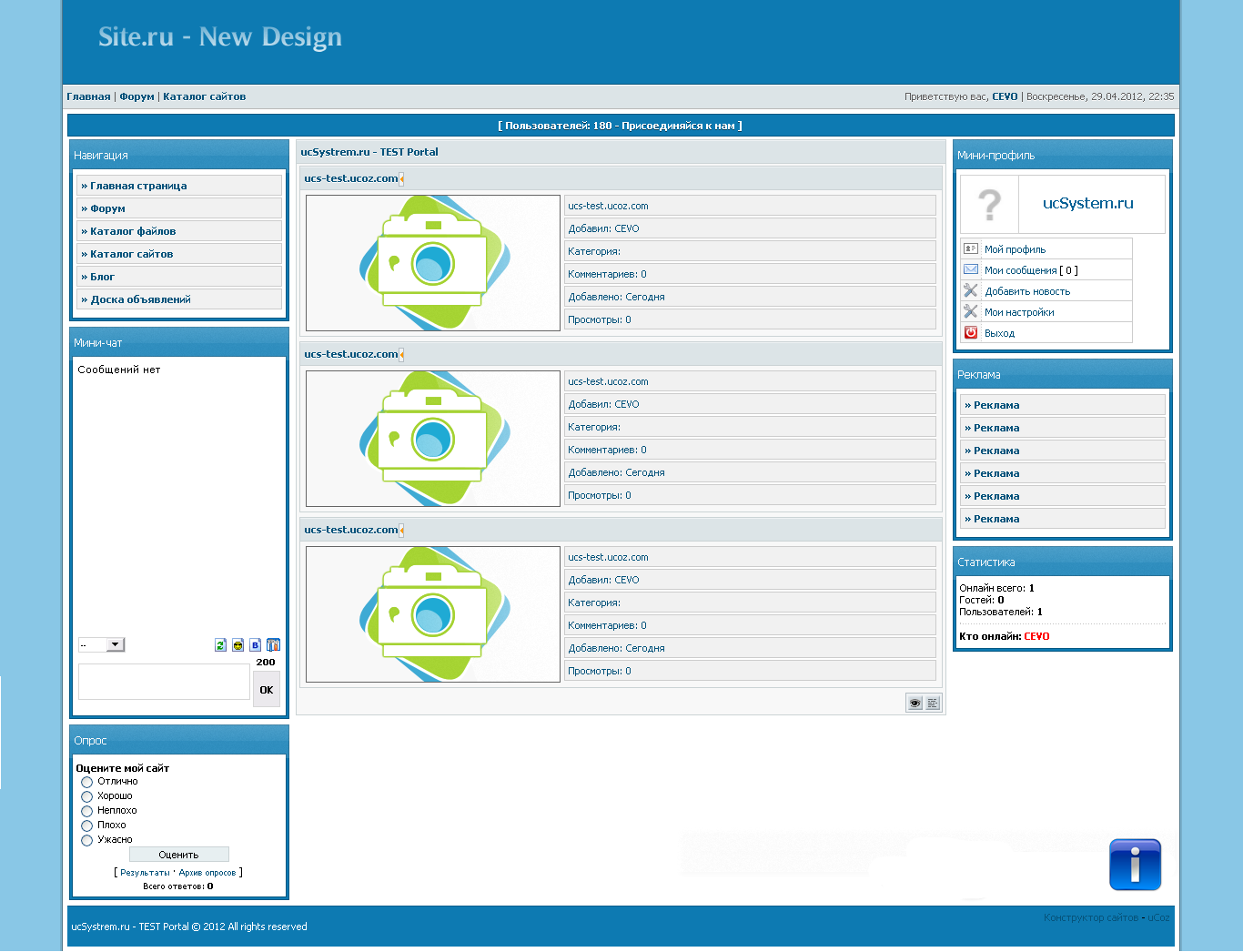Open mini-chat settings tools icon

pos(273,645)
